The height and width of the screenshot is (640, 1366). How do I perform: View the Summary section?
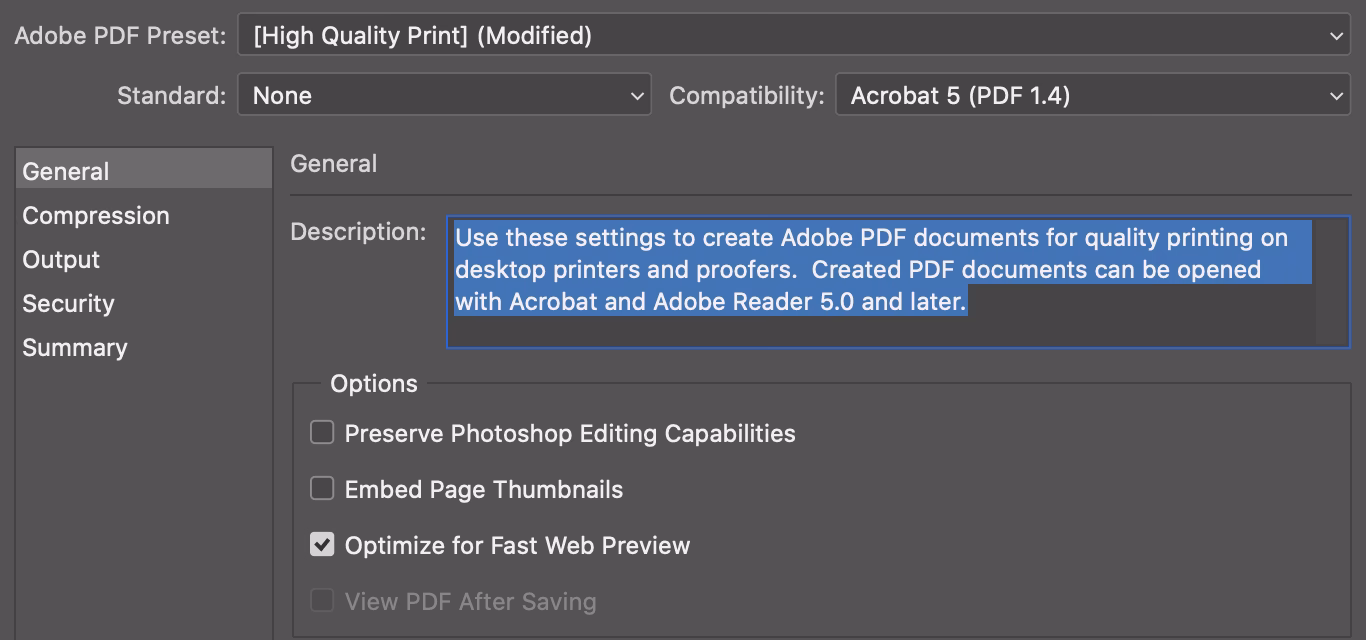(74, 347)
